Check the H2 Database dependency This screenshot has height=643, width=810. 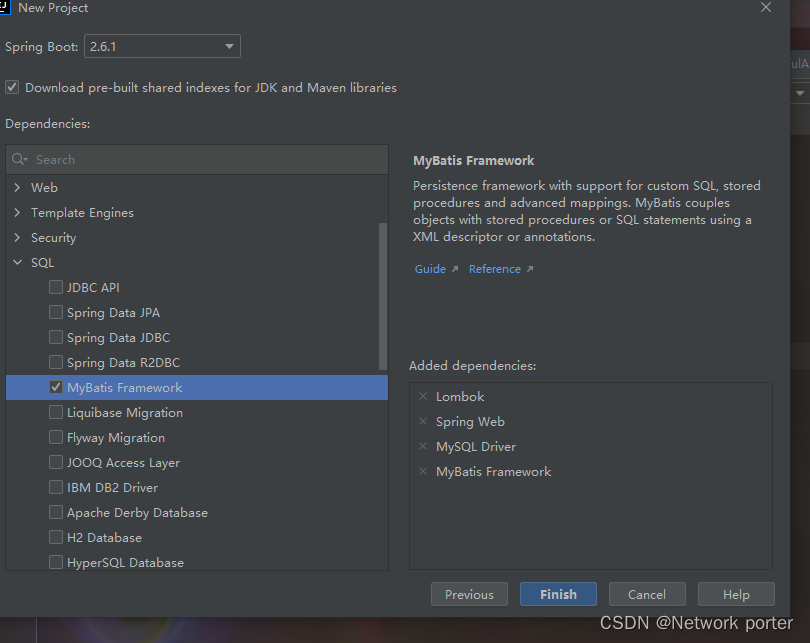click(56, 537)
